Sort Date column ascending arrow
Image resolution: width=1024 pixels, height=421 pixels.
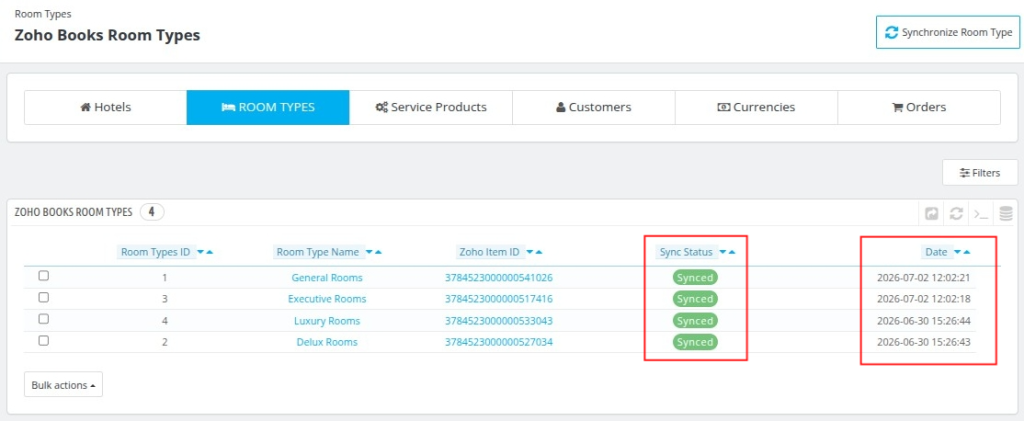click(967, 252)
